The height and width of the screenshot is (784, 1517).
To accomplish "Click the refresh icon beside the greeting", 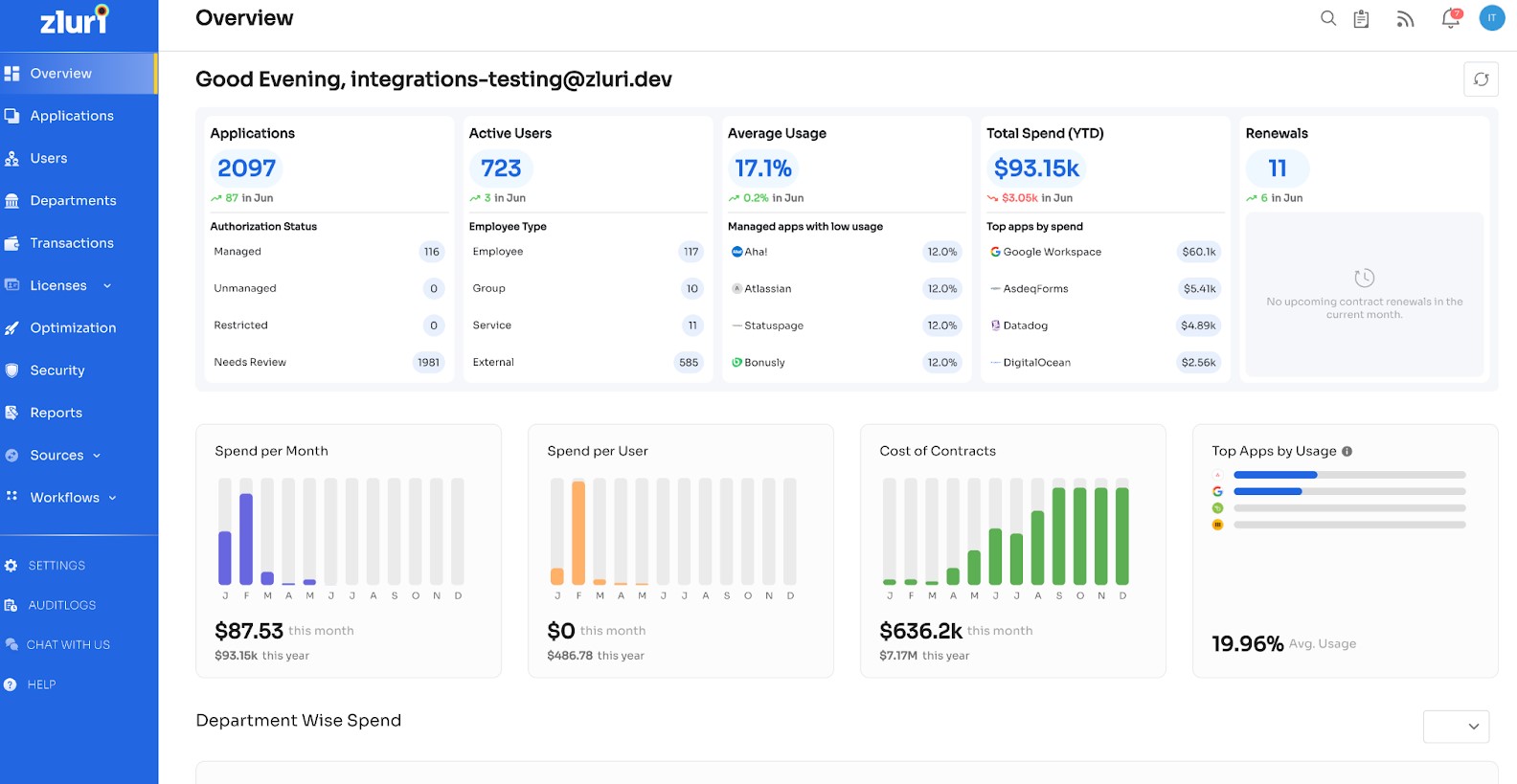I will (1481, 79).
